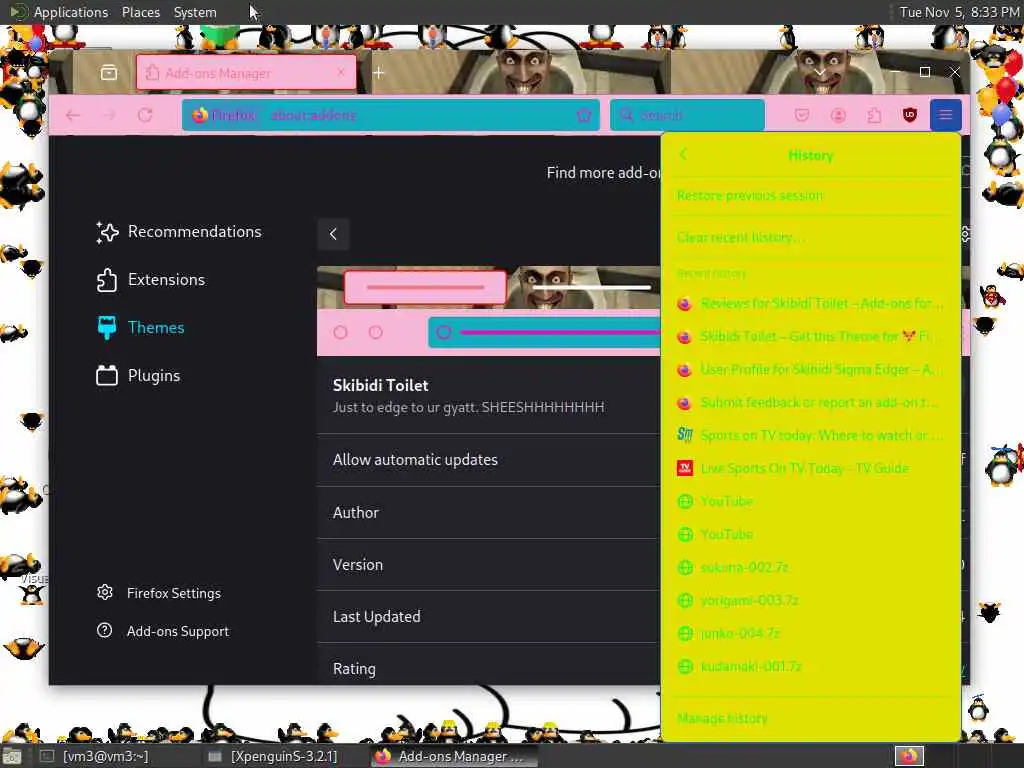Go back from the History panel
The image size is (1024, 768).
point(683,155)
